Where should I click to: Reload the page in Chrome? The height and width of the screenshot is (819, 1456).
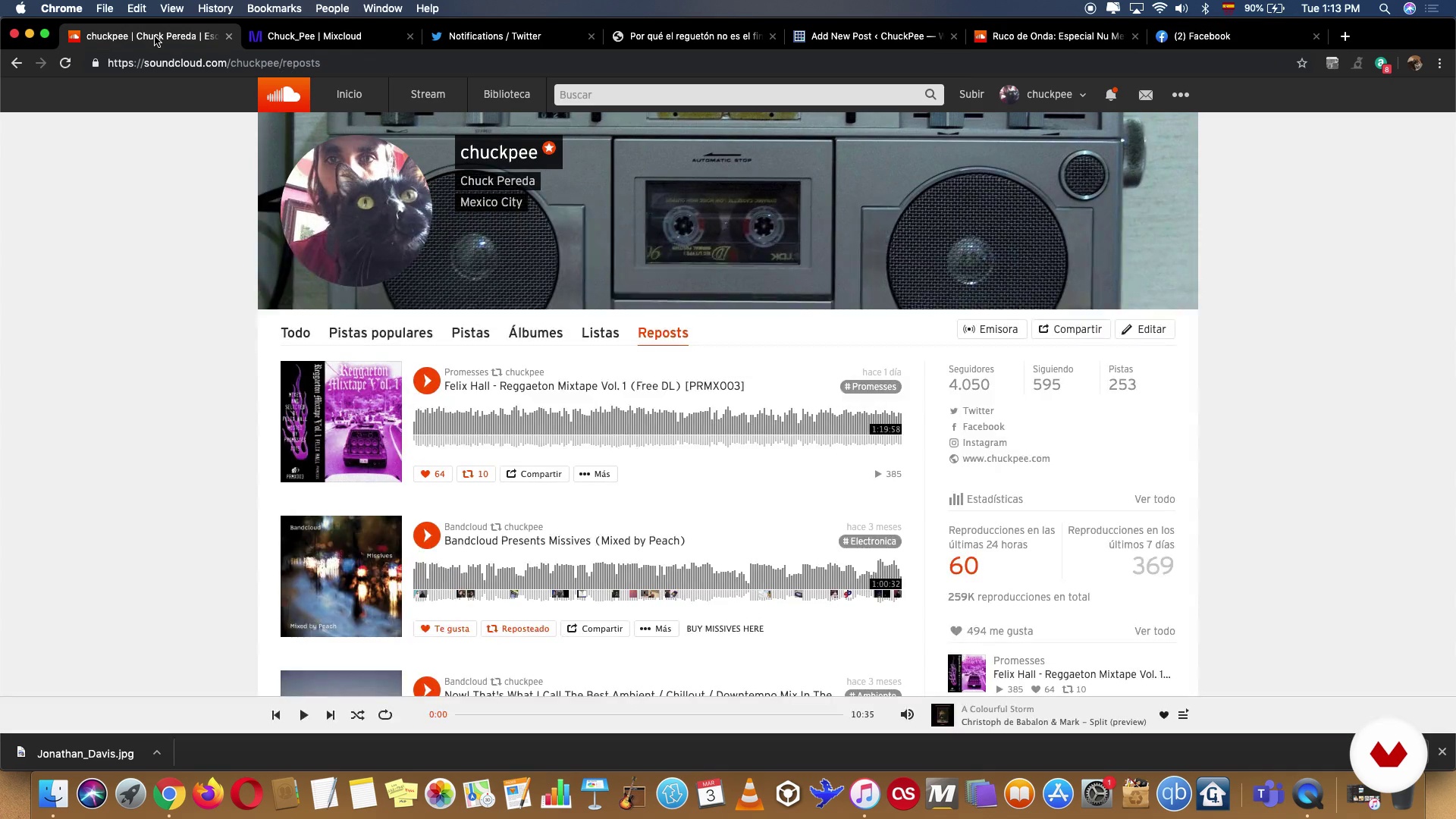pyautogui.click(x=65, y=63)
